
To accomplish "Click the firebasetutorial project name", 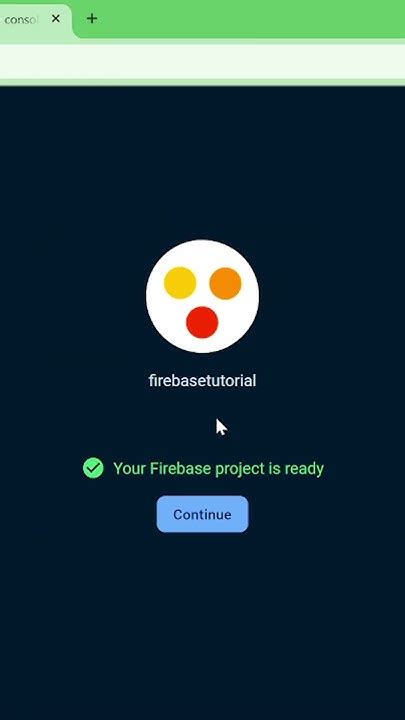I will tap(202, 381).
